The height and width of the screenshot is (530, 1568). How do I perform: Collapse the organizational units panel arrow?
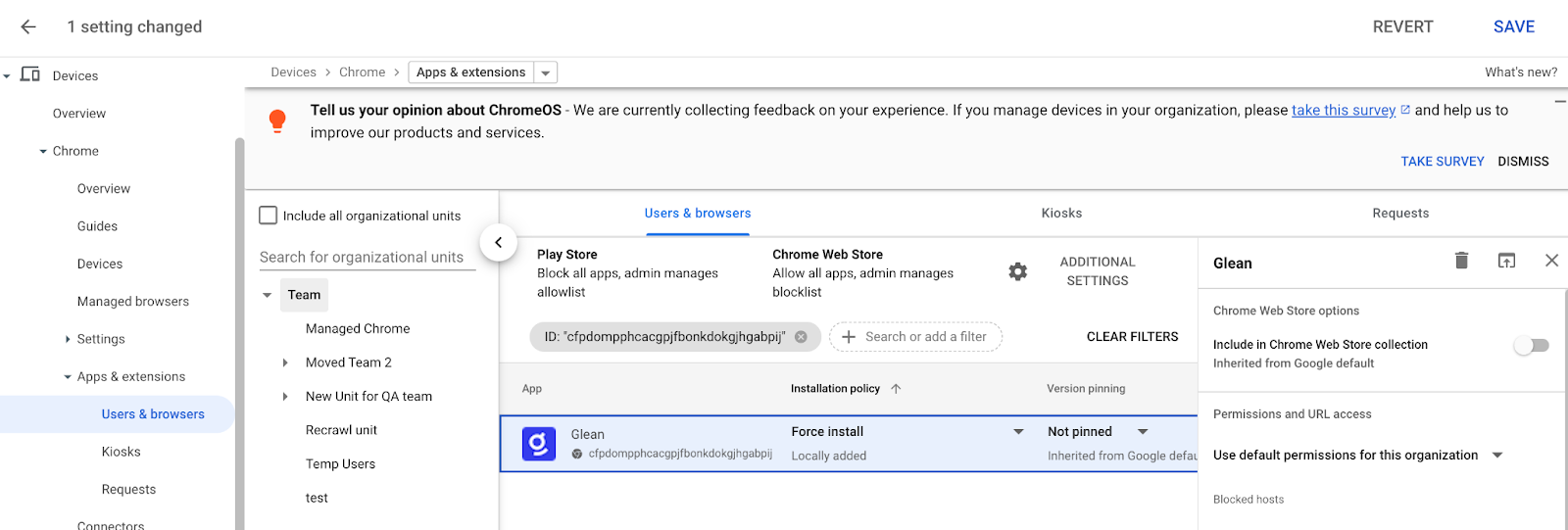coord(498,242)
